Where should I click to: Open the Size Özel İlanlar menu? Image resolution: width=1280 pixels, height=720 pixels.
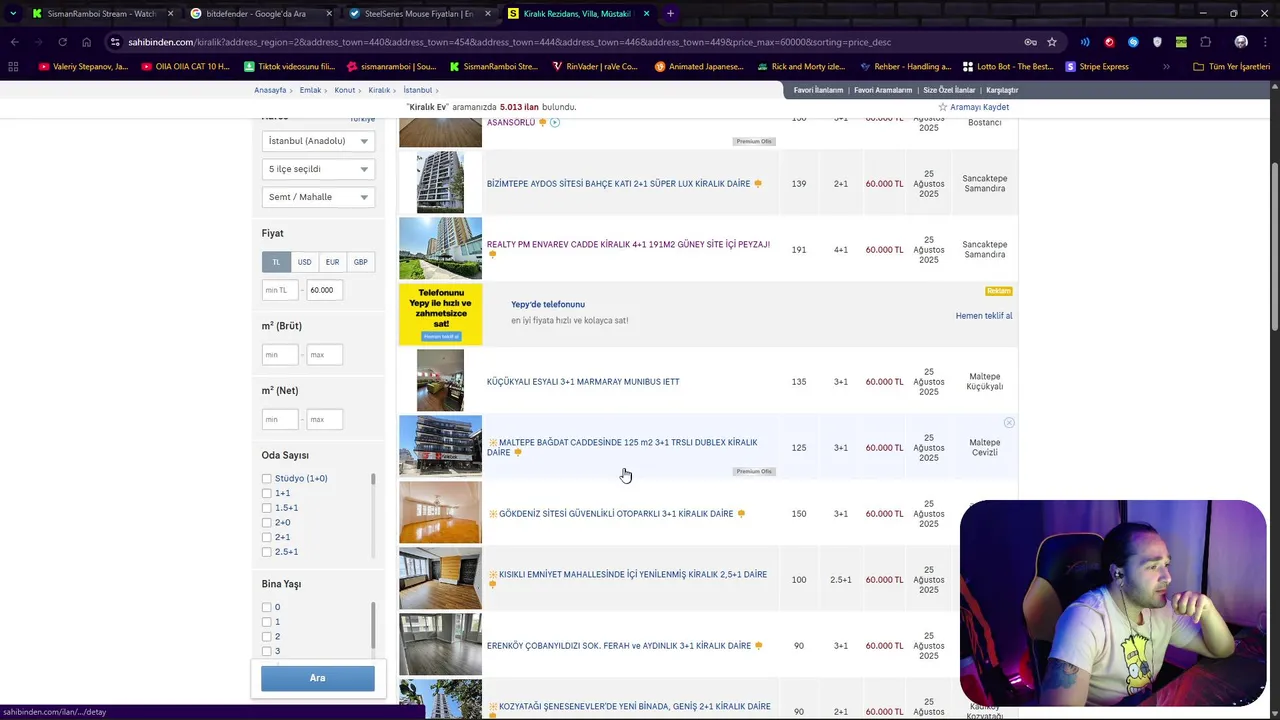949,90
